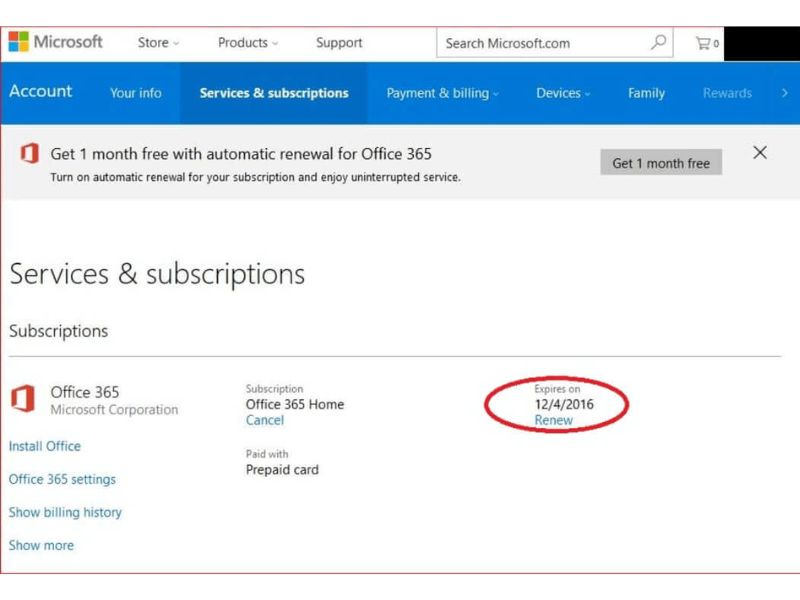Select Services & subscriptions tab
Image resolution: width=800 pixels, height=600 pixels.
[x=274, y=93]
